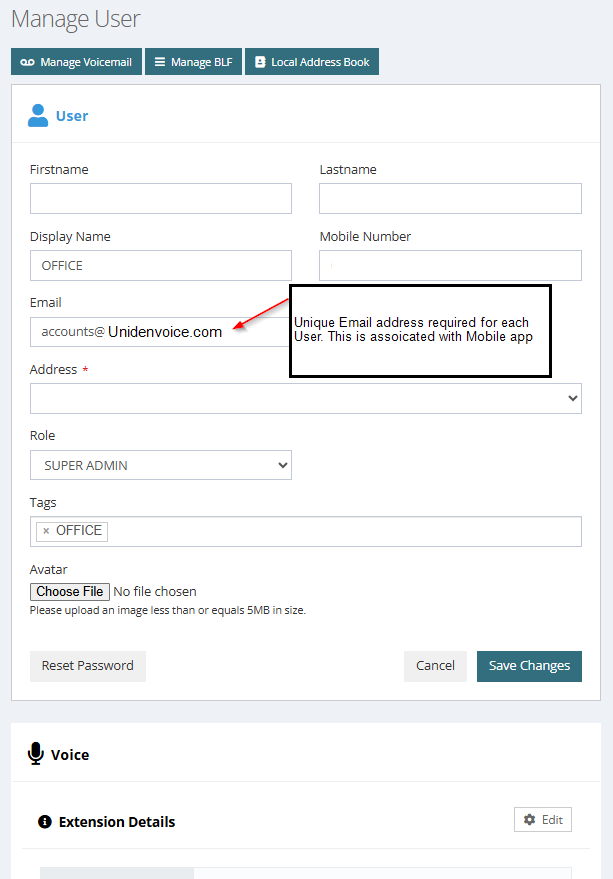Click the info icon beside Extension Details
The width and height of the screenshot is (613, 879).
click(x=44, y=822)
